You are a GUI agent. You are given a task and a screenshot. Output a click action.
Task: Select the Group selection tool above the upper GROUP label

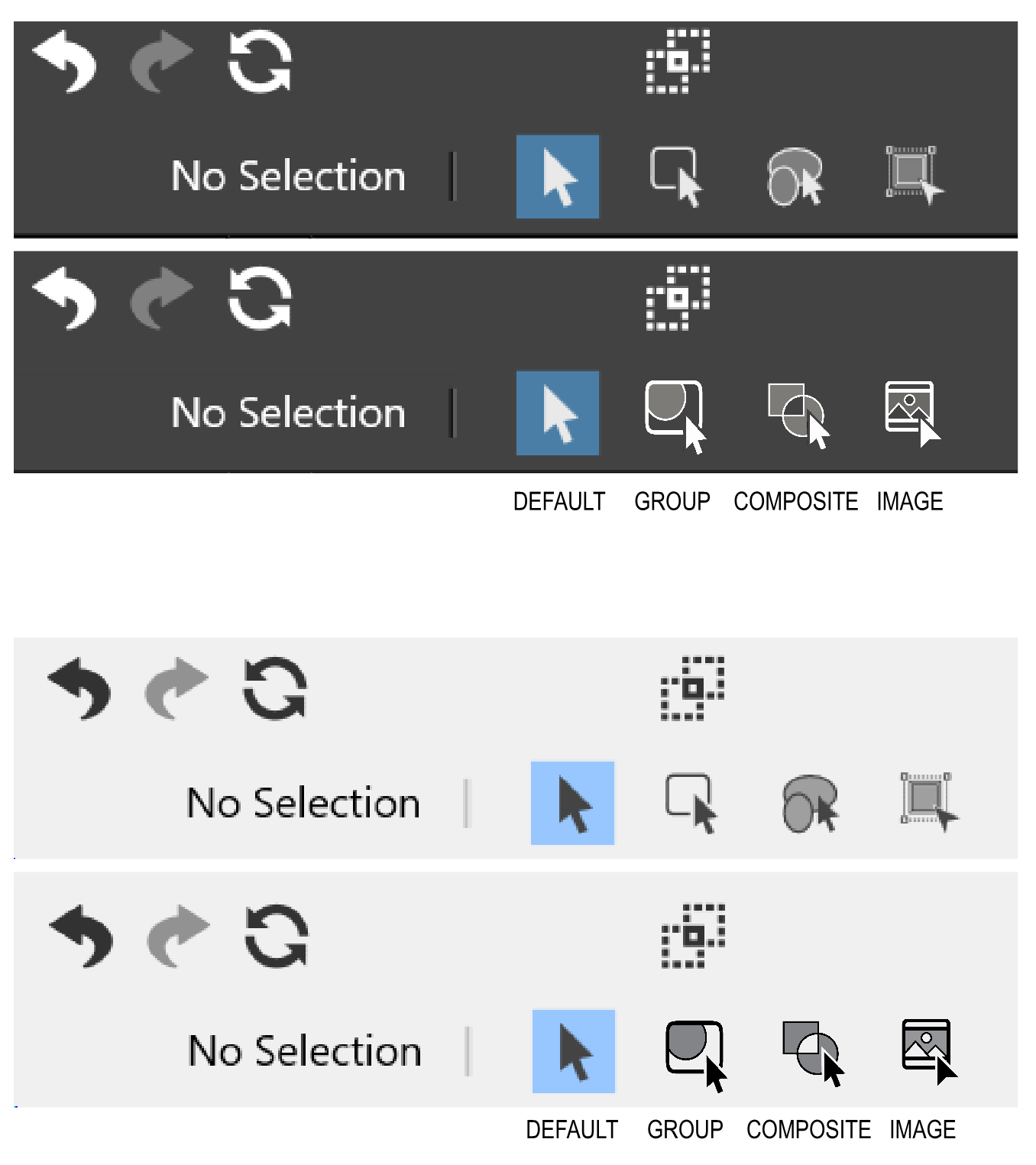675,414
